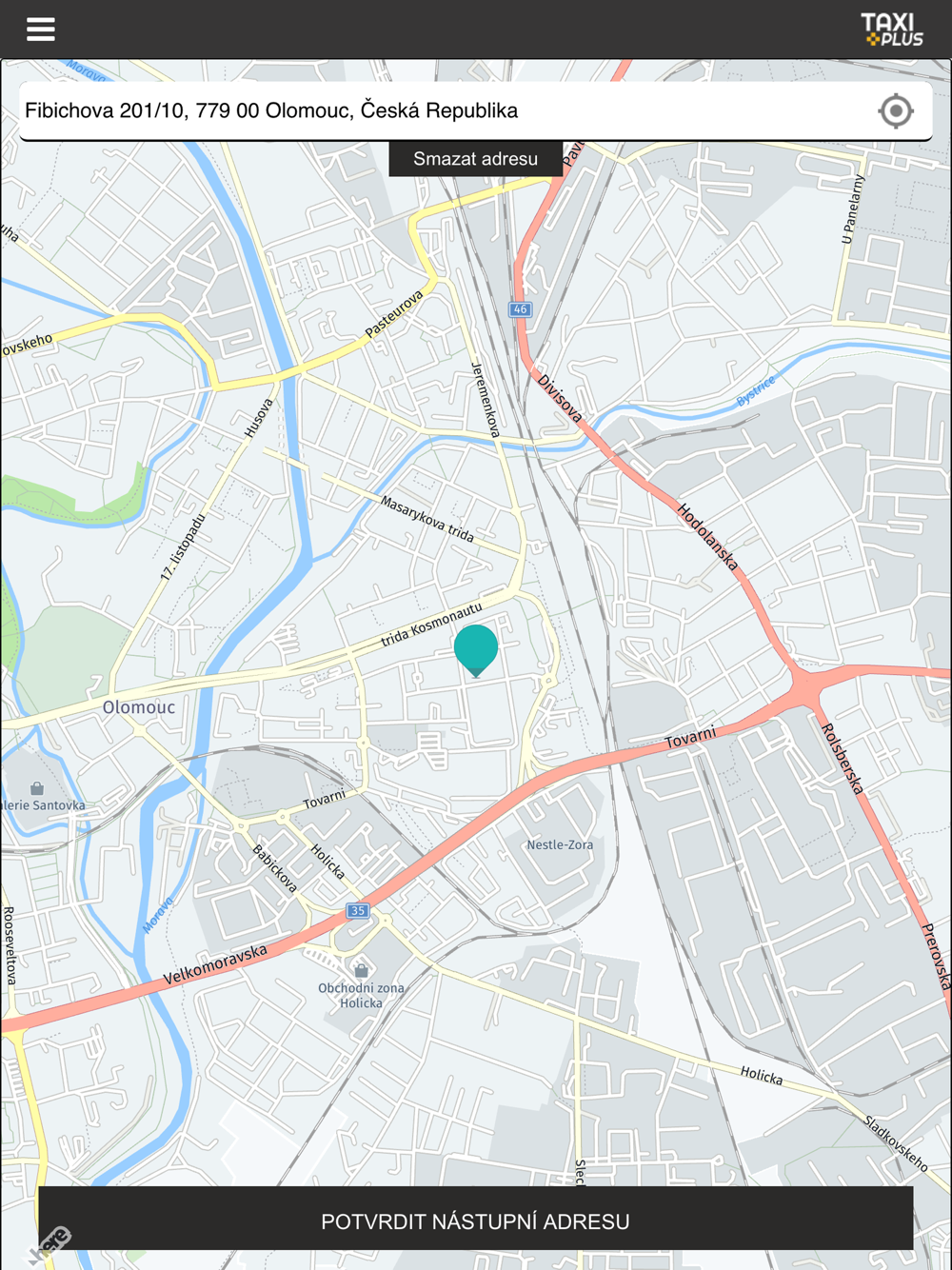
Task: Tap the Masarykova trida street label
Action: coord(427,519)
